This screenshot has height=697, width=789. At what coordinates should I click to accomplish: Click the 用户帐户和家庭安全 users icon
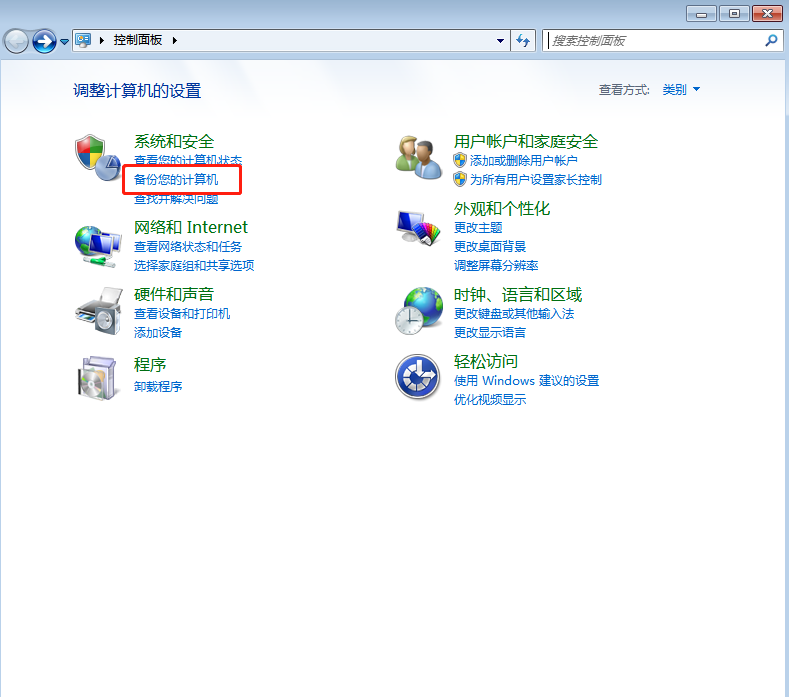point(418,157)
